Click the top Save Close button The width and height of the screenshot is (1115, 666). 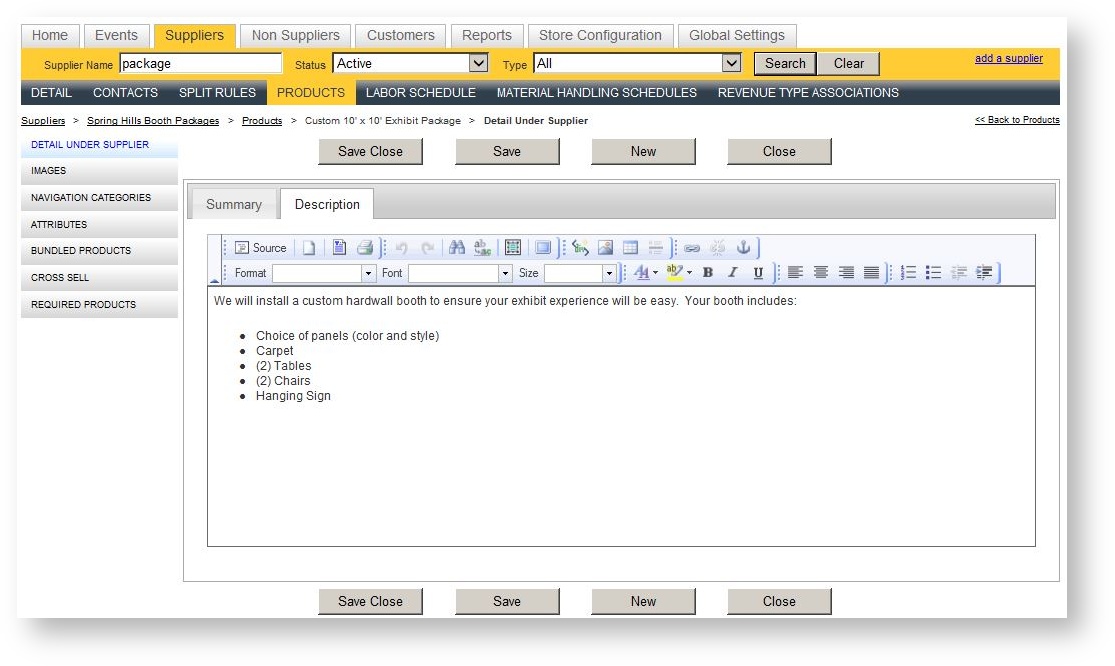click(370, 152)
